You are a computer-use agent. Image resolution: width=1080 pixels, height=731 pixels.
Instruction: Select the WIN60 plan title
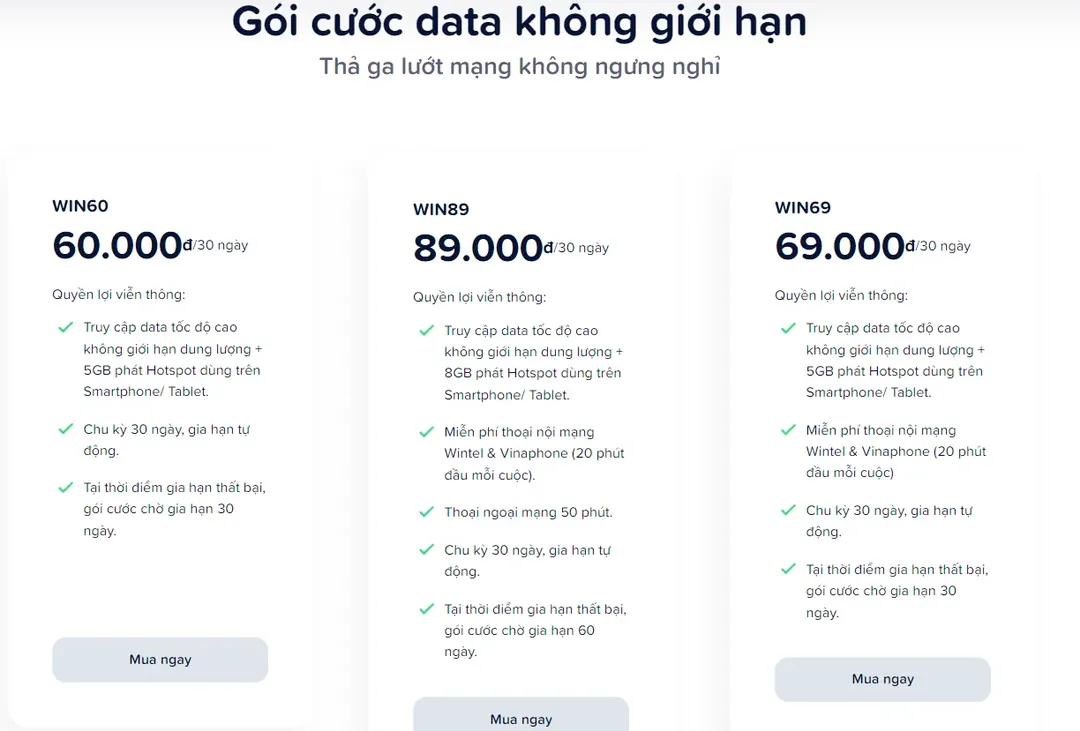pyautogui.click(x=80, y=206)
